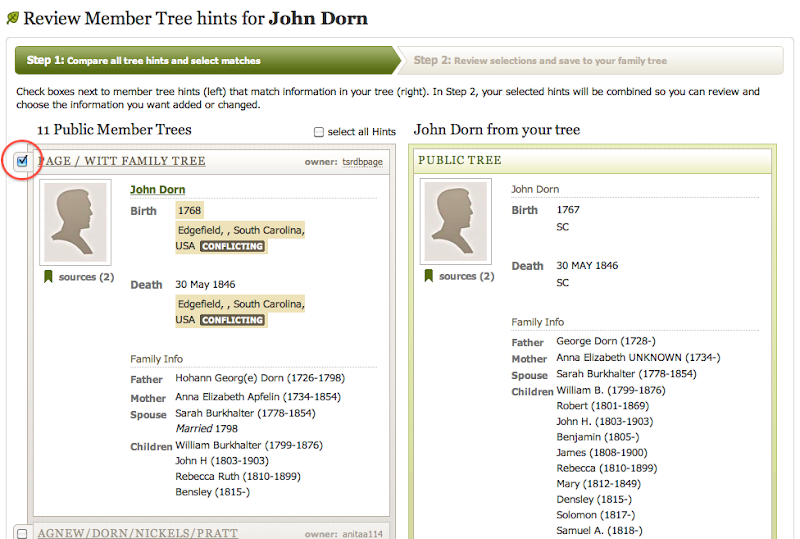Click child Solomon (1817-)
Image resolution: width=800 pixels, height=539 pixels.
click(x=596, y=515)
